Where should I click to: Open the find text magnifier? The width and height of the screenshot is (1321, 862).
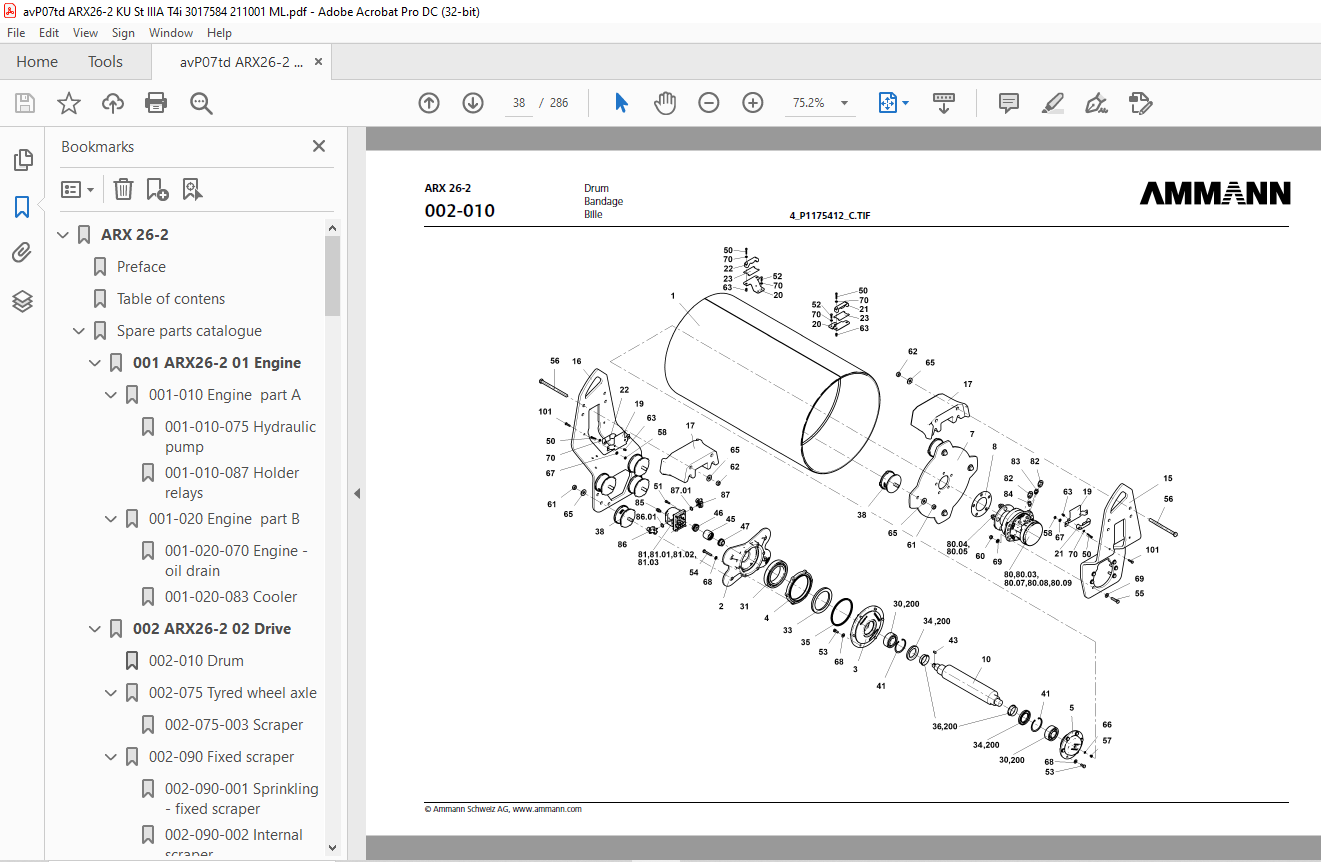pos(201,103)
